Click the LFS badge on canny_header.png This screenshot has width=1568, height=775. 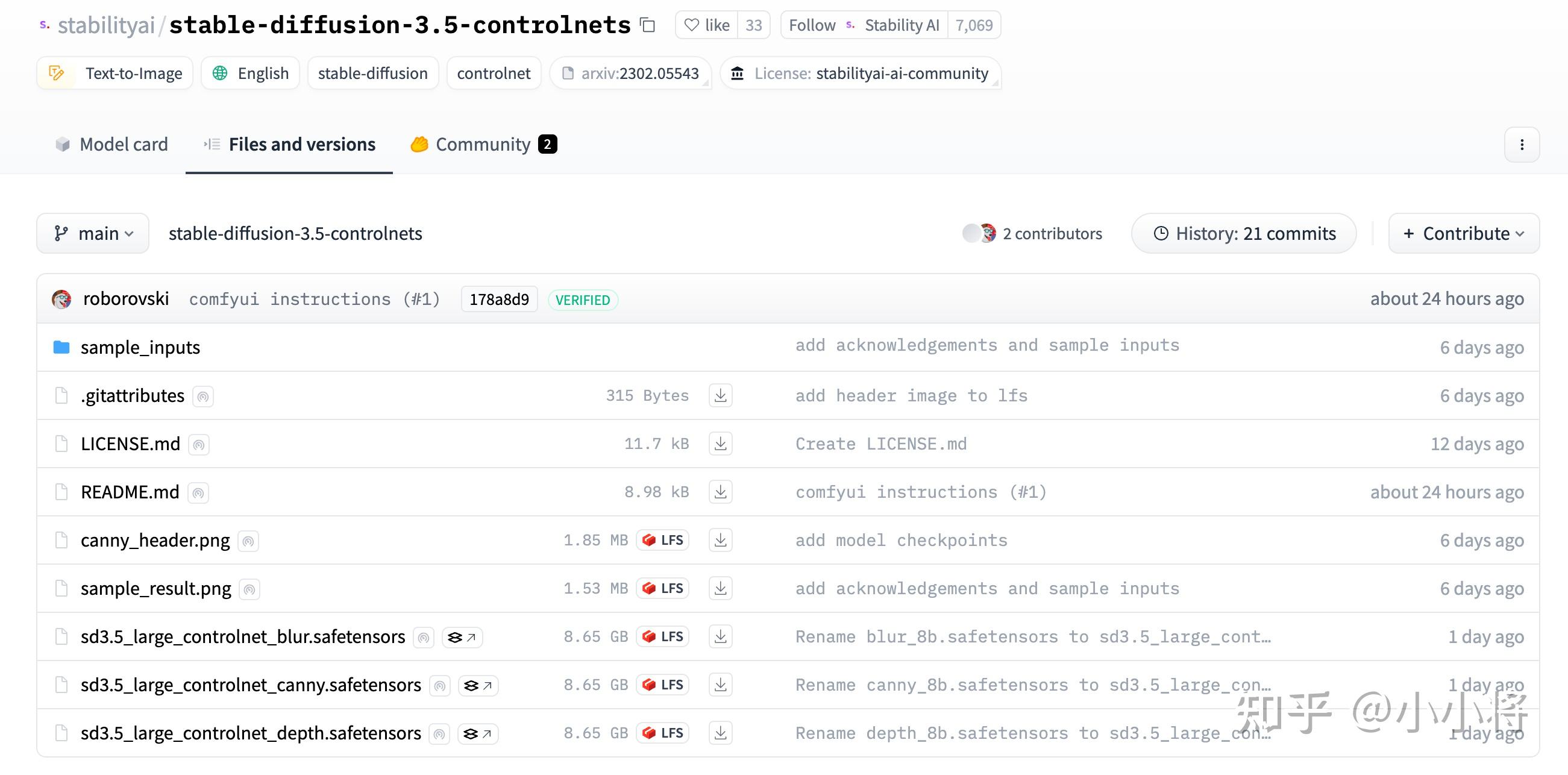(663, 540)
